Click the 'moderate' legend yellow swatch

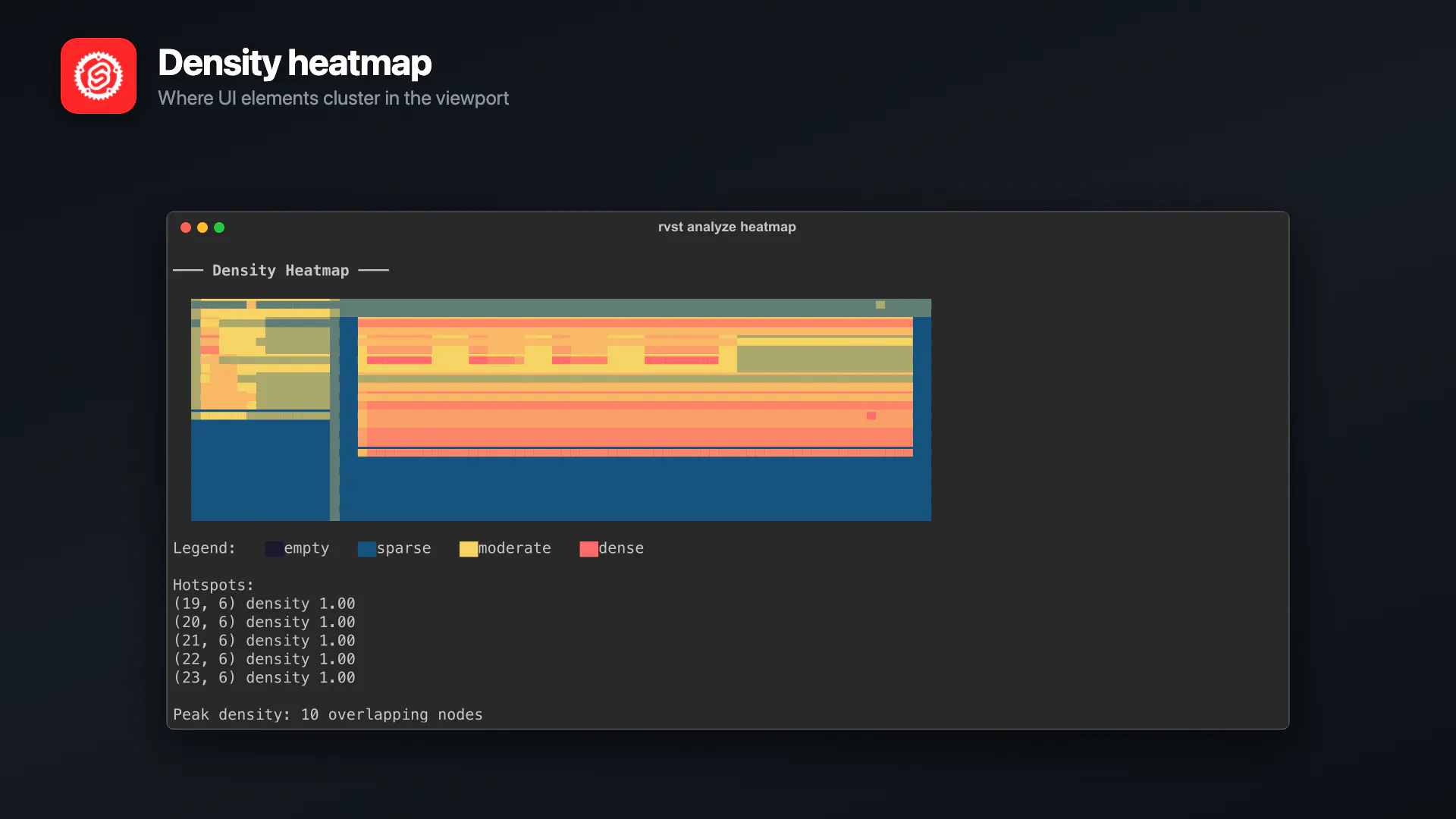tap(469, 549)
